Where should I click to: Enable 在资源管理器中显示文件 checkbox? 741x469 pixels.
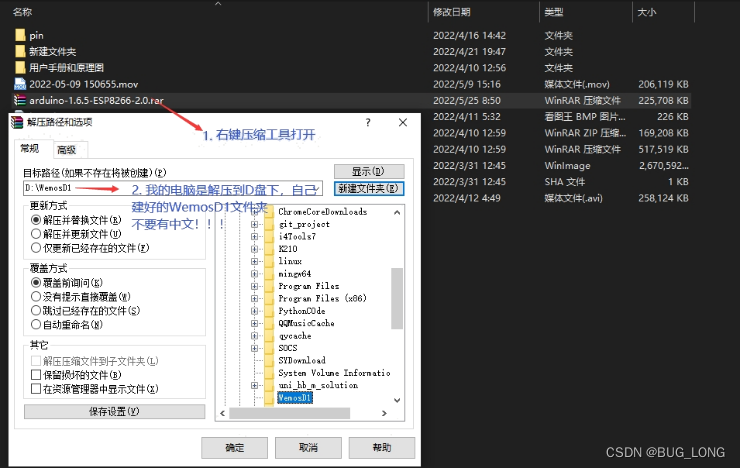(35, 389)
